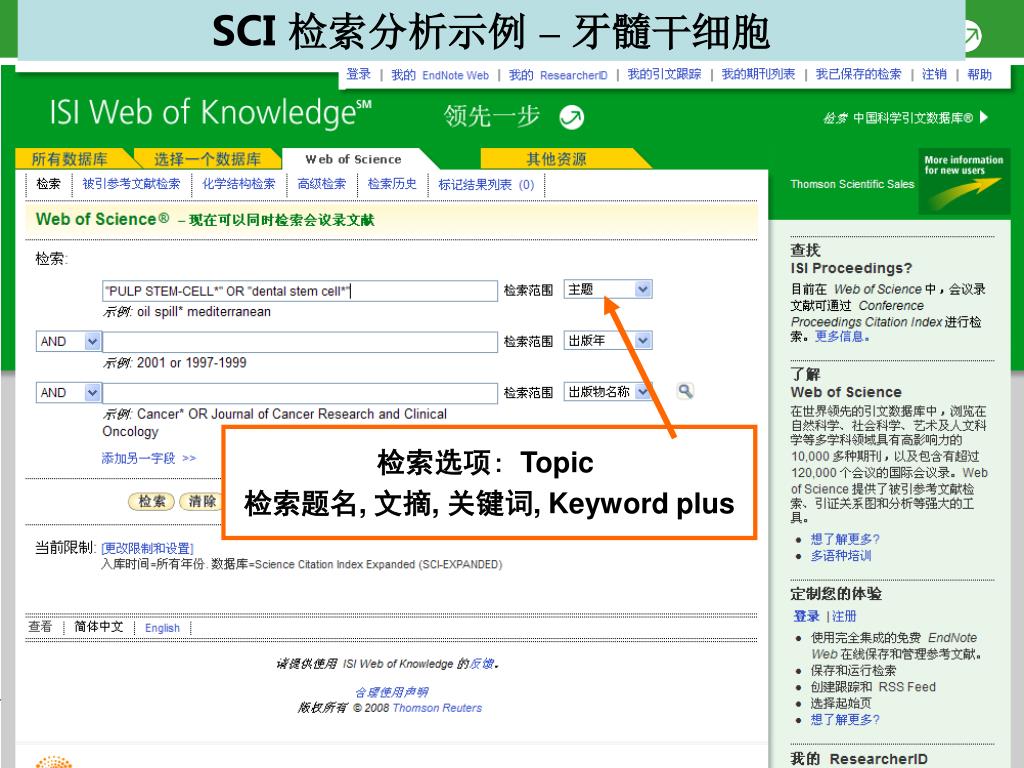Screen dimensions: 1024x768
Task: Click the 清除 clear button
Action: tap(202, 502)
